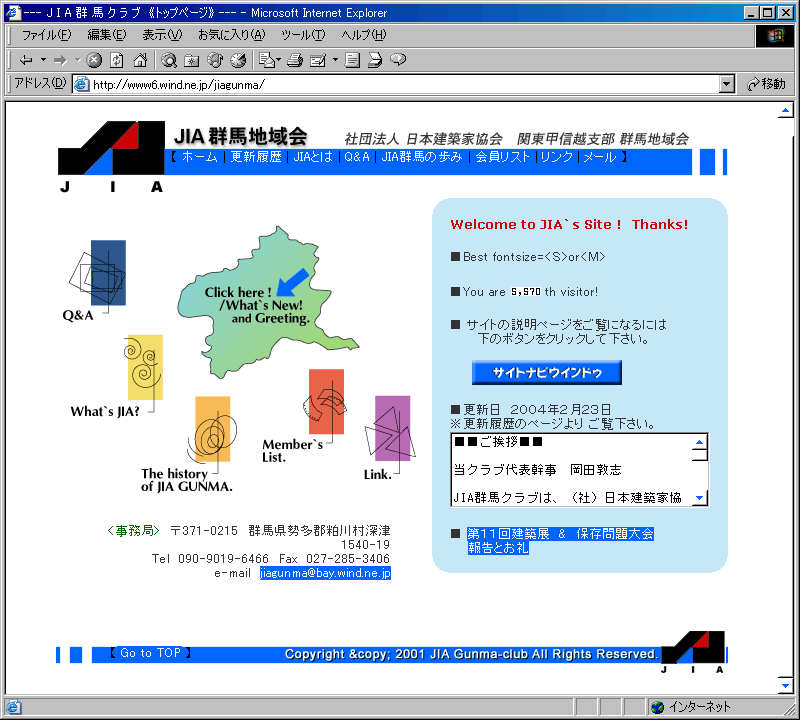Open the JIA群馬の歩み nav link
This screenshot has width=800, height=720.
(422, 157)
